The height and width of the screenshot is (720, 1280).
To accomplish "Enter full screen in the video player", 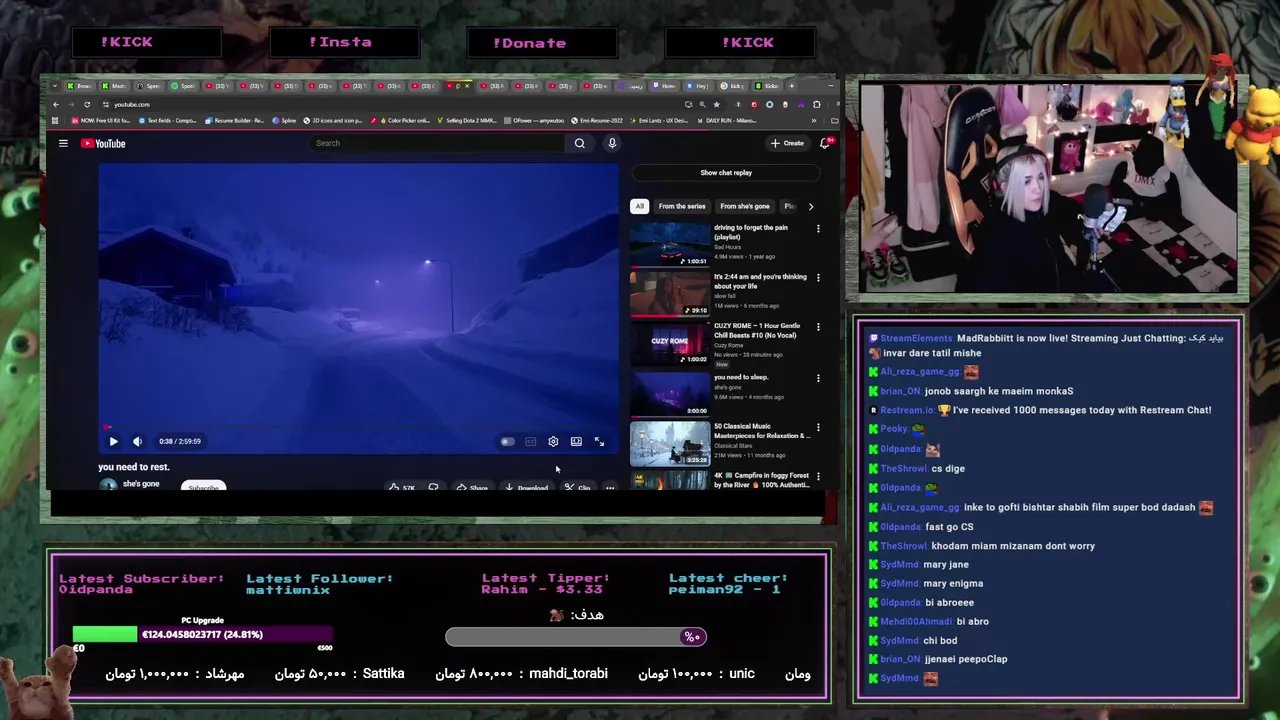I will coord(599,441).
